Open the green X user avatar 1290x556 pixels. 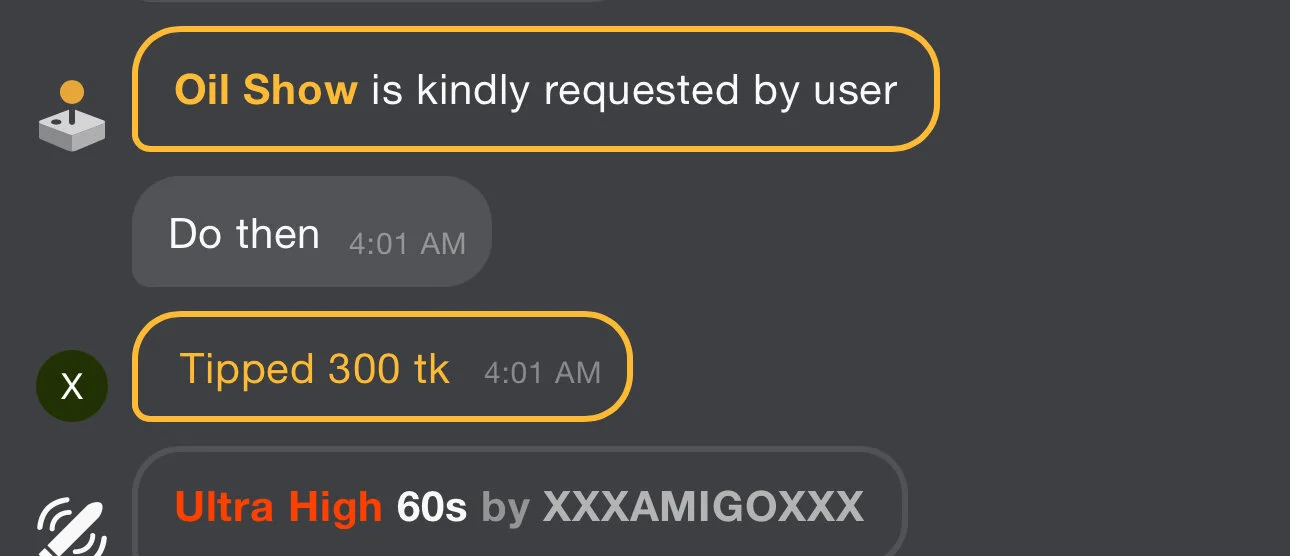point(72,385)
